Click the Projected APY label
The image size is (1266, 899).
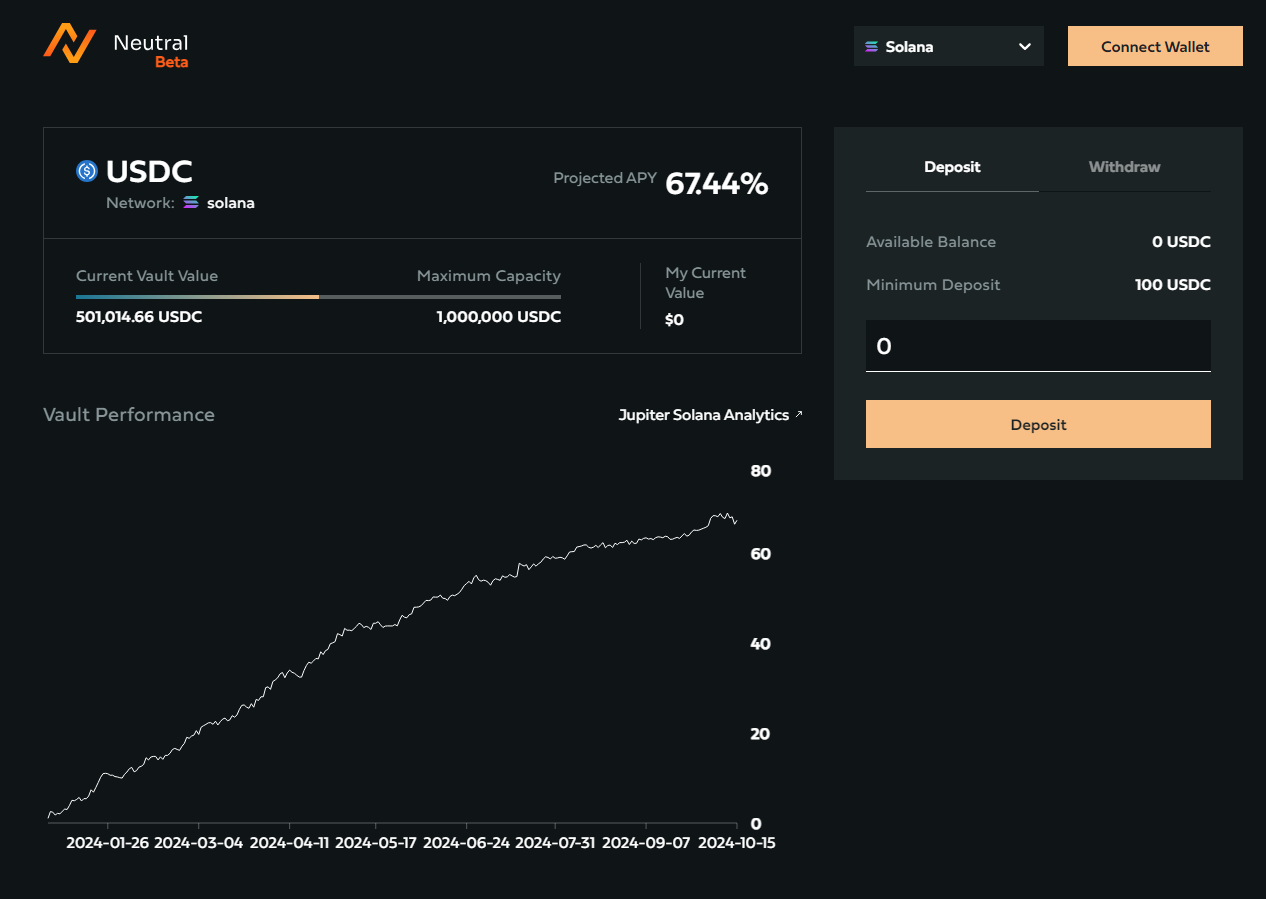coord(605,178)
